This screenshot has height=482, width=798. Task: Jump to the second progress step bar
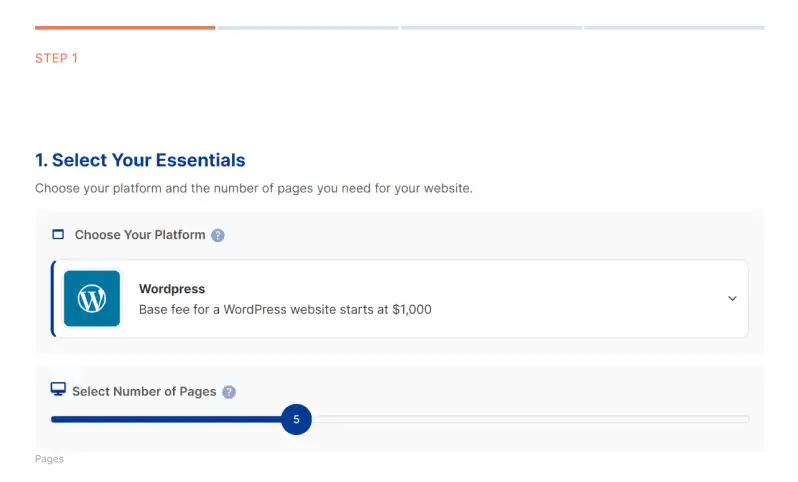click(308, 28)
